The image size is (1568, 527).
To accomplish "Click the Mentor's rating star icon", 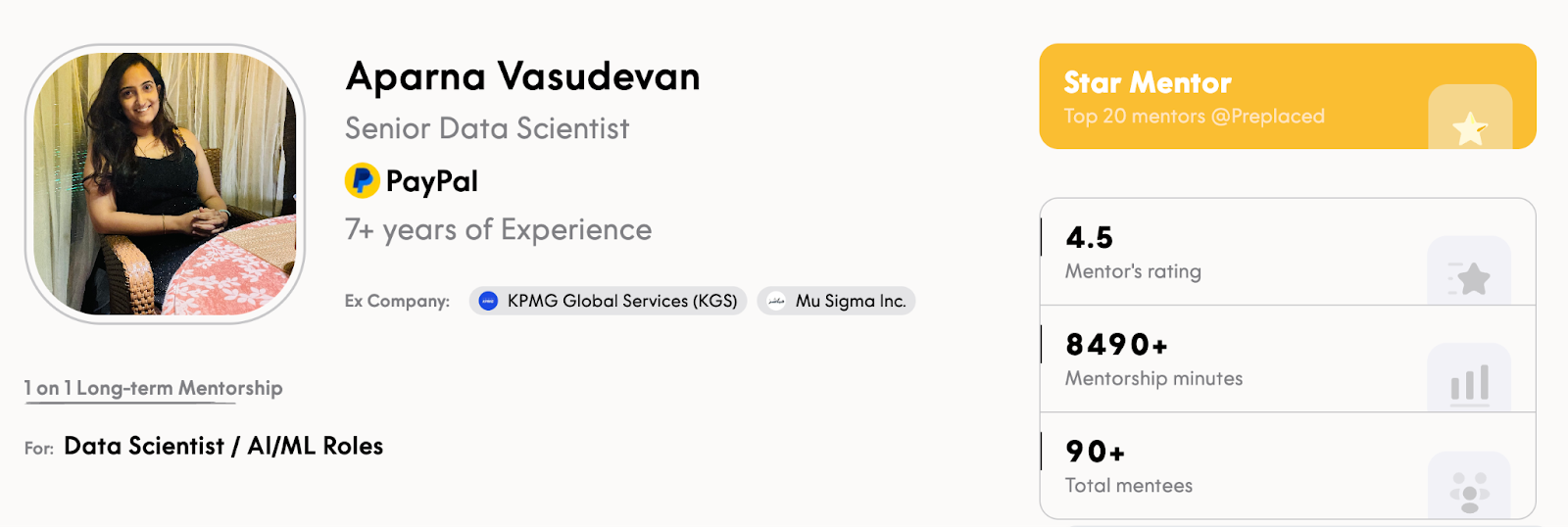I will click(x=1470, y=279).
